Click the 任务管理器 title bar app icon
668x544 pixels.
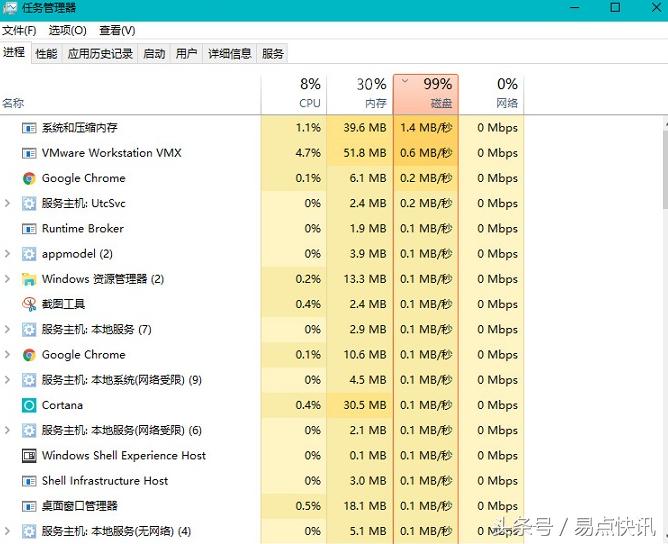click(10, 8)
